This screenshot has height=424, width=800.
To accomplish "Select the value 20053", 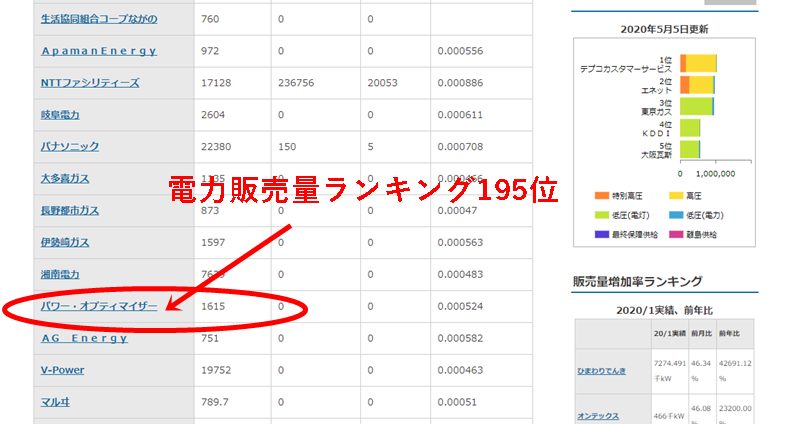I will 383,83.
